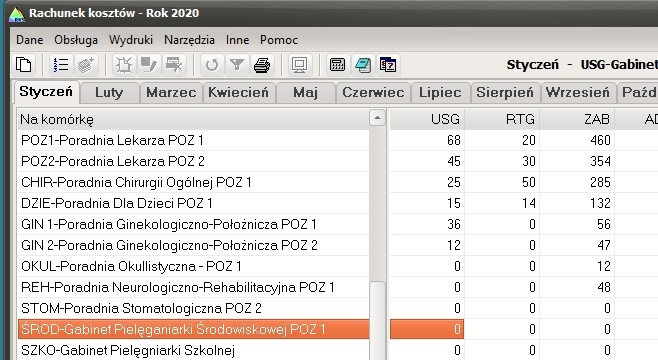The height and width of the screenshot is (360, 658).
Task: Open the Wydruki menu
Action: (131, 40)
